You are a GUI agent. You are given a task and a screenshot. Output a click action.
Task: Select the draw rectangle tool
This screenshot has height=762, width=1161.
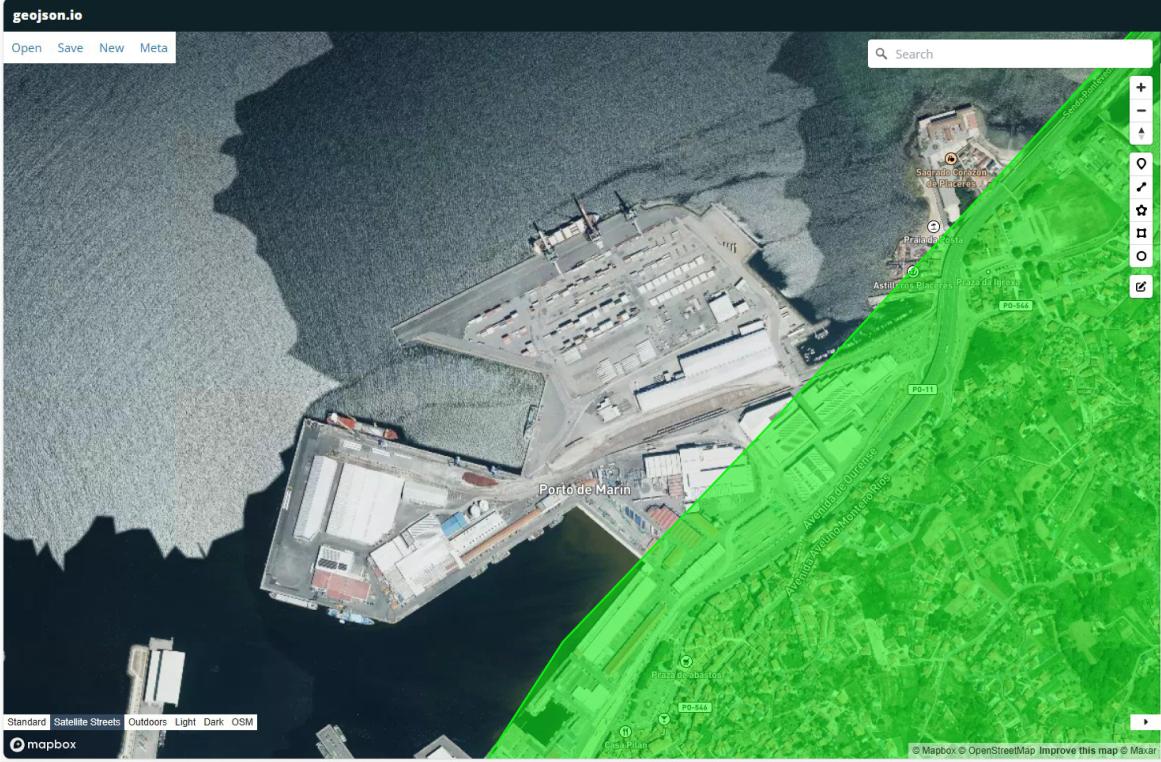[x=1140, y=233]
